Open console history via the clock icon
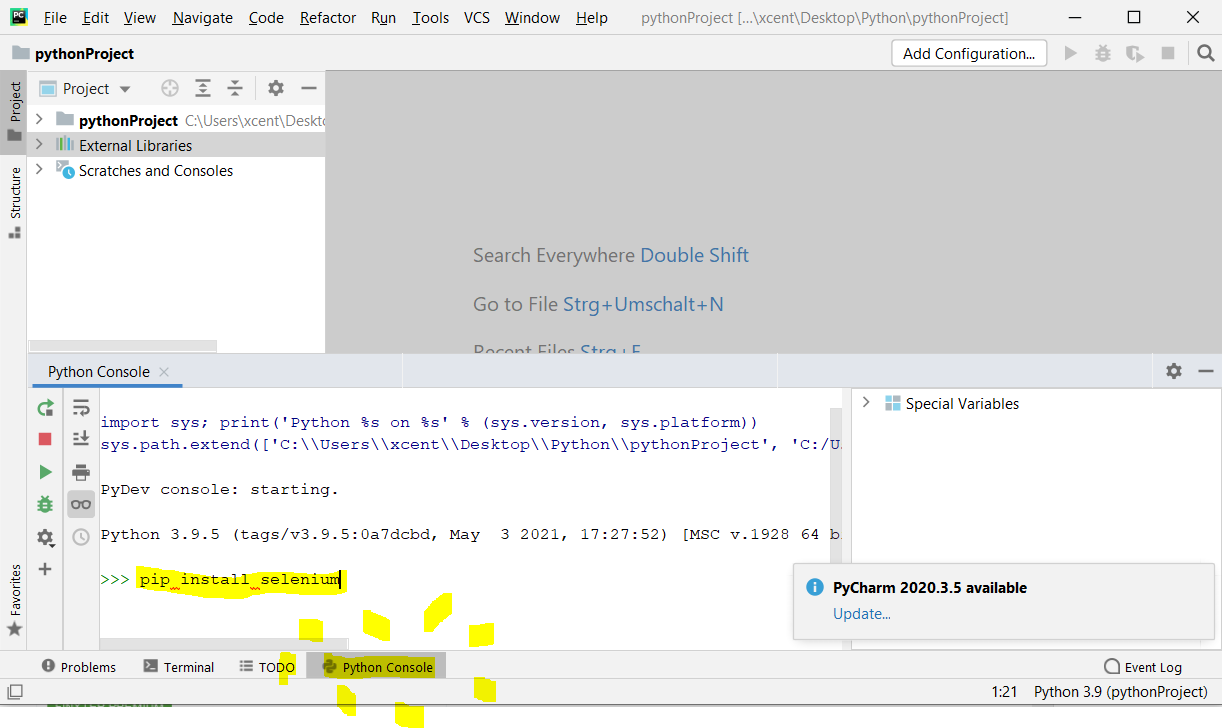 pyautogui.click(x=81, y=537)
